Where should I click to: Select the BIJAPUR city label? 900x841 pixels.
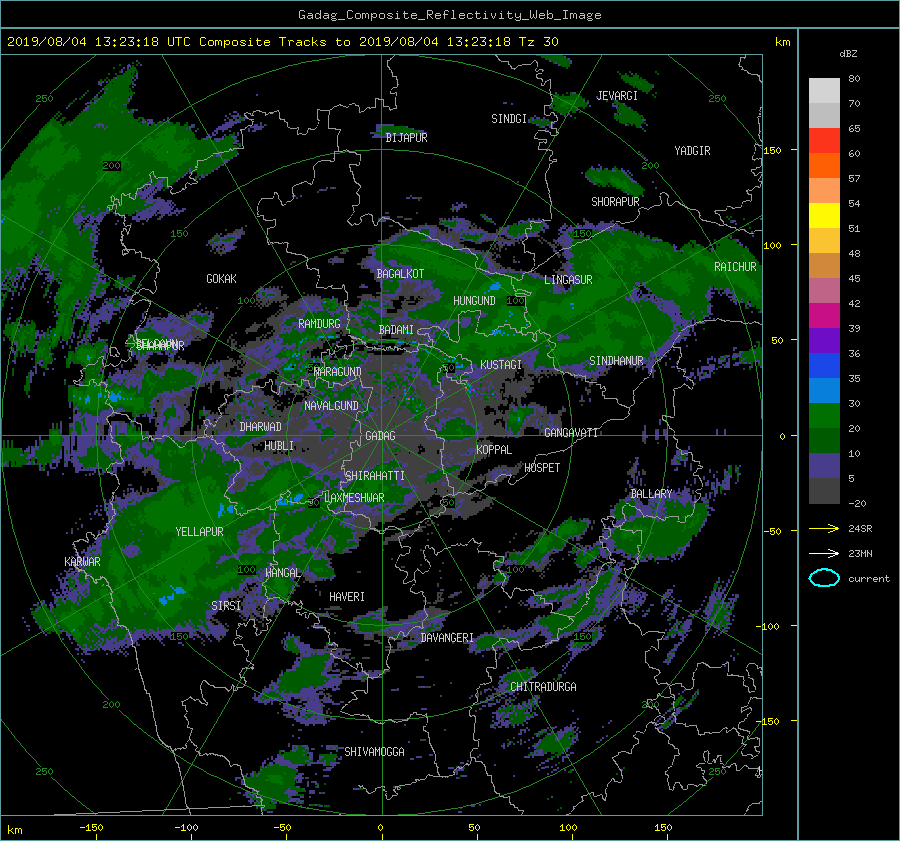pos(406,138)
